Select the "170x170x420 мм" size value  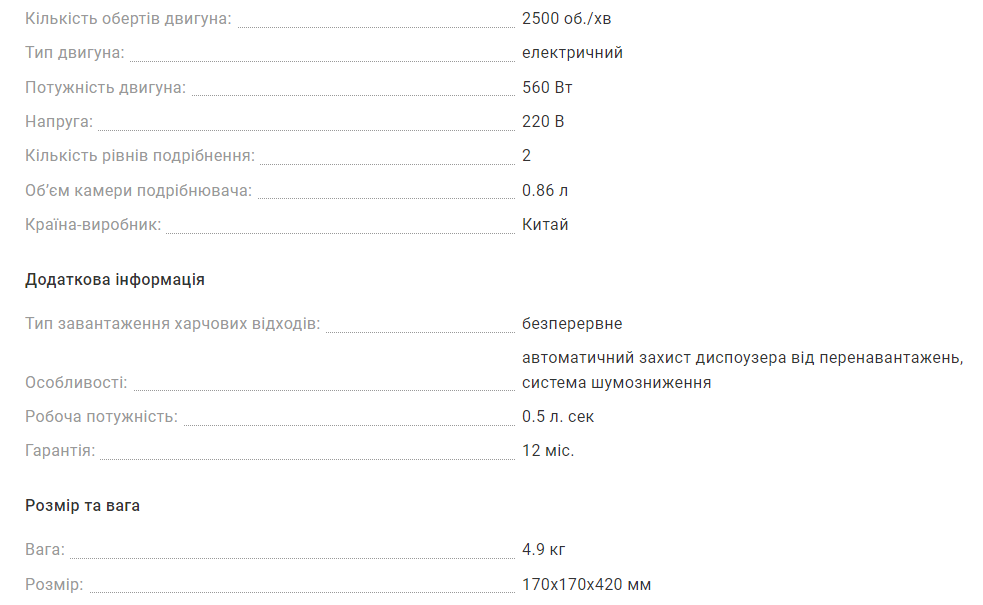[586, 584]
